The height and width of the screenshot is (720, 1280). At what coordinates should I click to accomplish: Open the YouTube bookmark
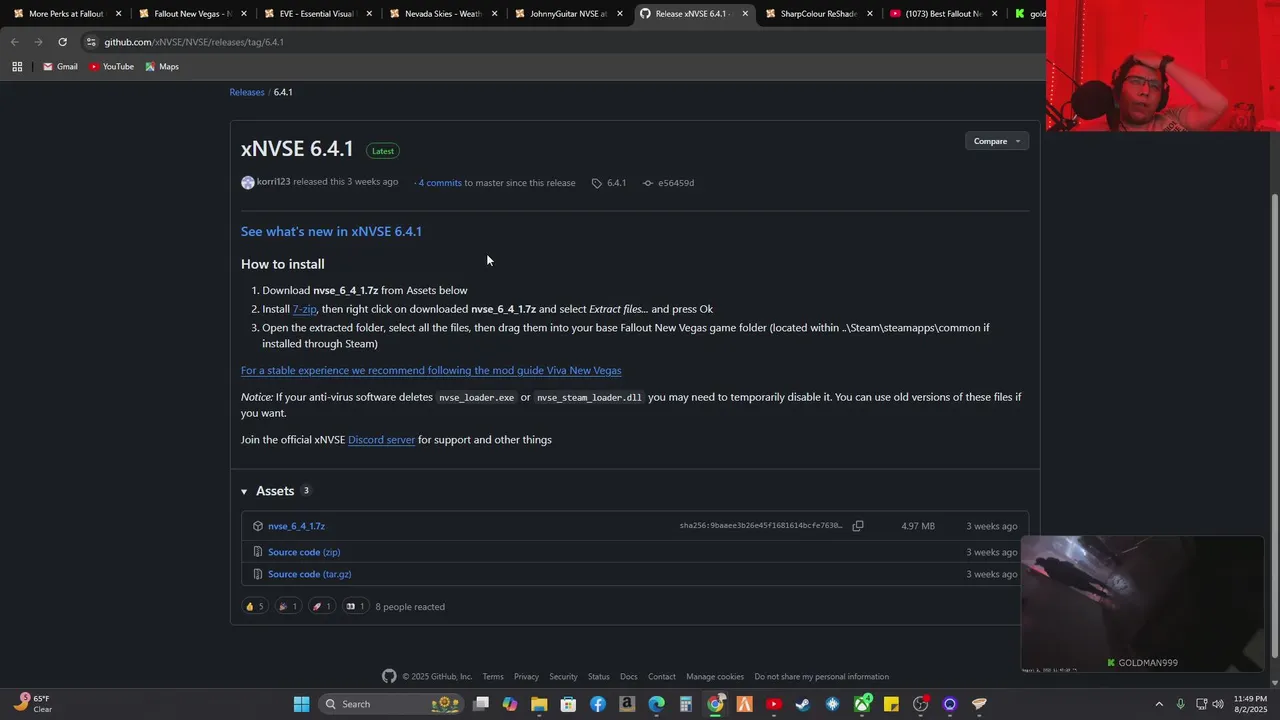click(x=111, y=66)
